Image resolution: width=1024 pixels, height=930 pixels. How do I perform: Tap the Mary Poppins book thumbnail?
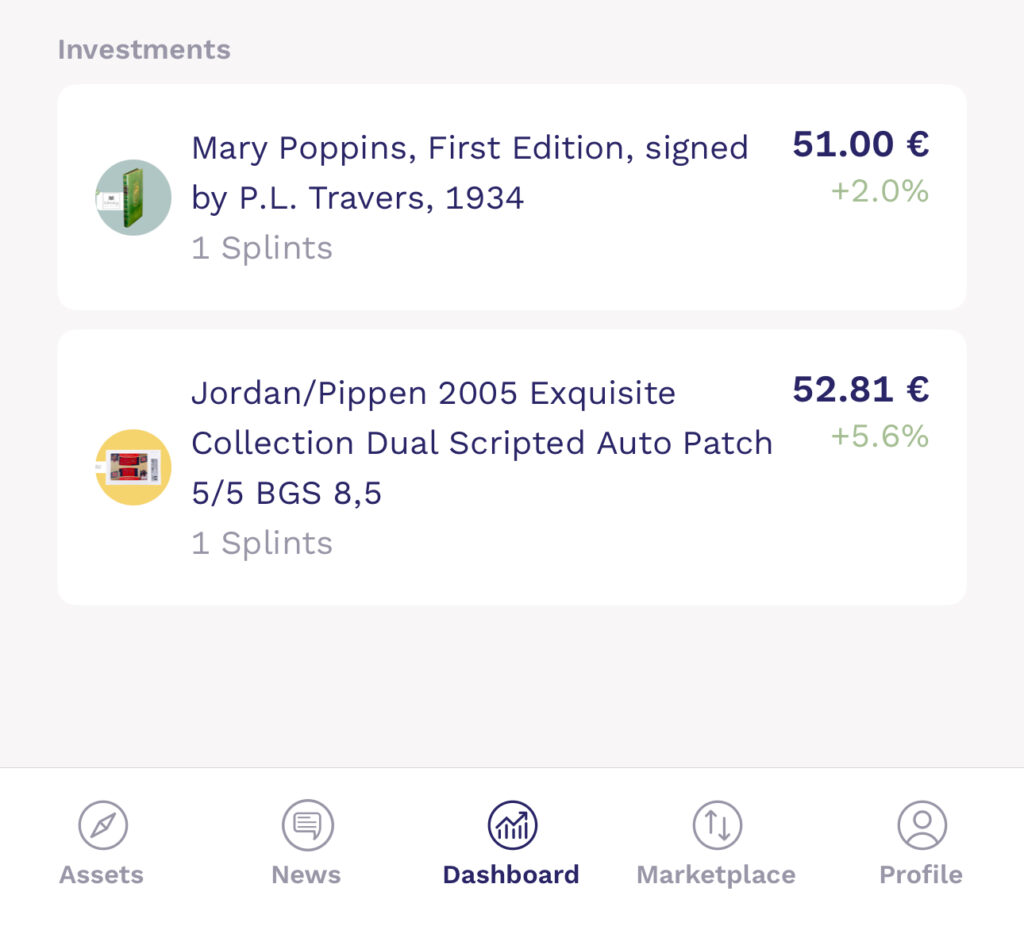pyautogui.click(x=133, y=197)
